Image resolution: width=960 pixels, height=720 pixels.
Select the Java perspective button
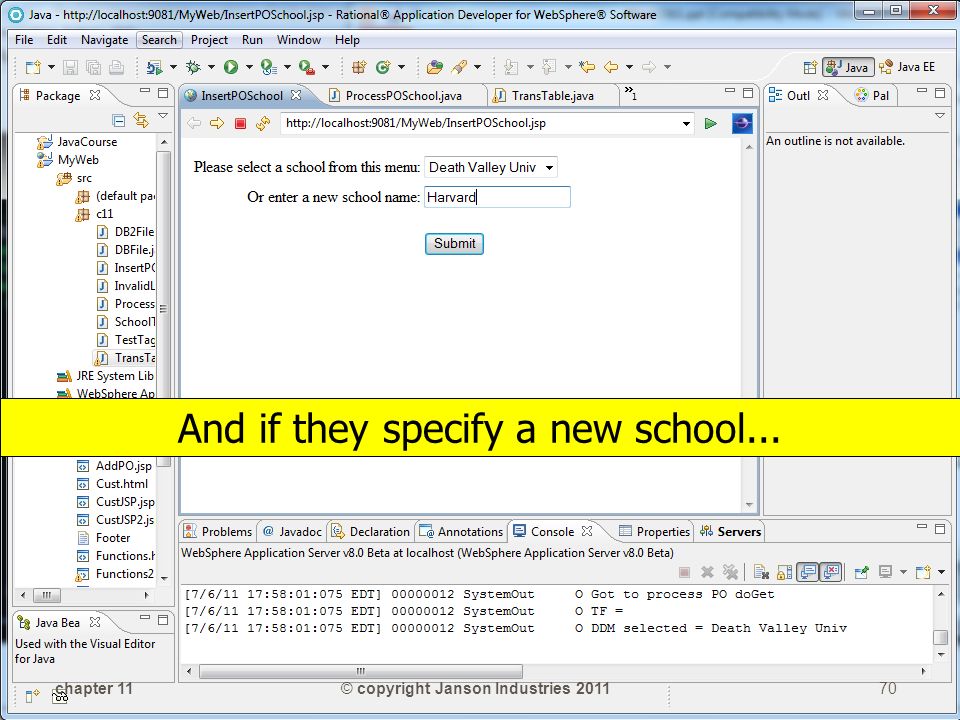tap(848, 67)
